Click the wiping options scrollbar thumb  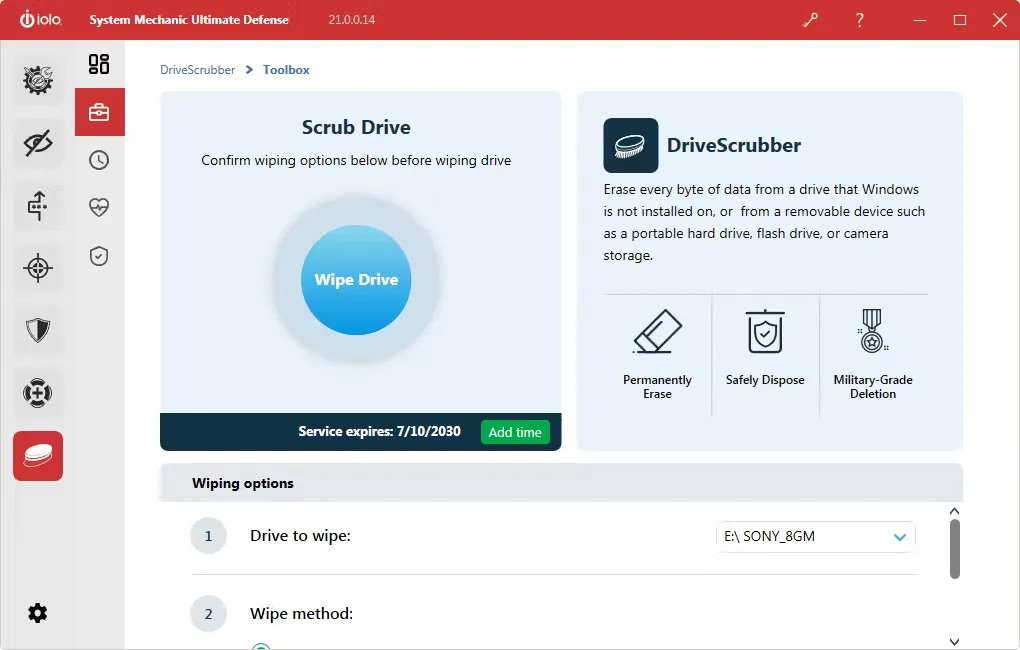tap(954, 549)
